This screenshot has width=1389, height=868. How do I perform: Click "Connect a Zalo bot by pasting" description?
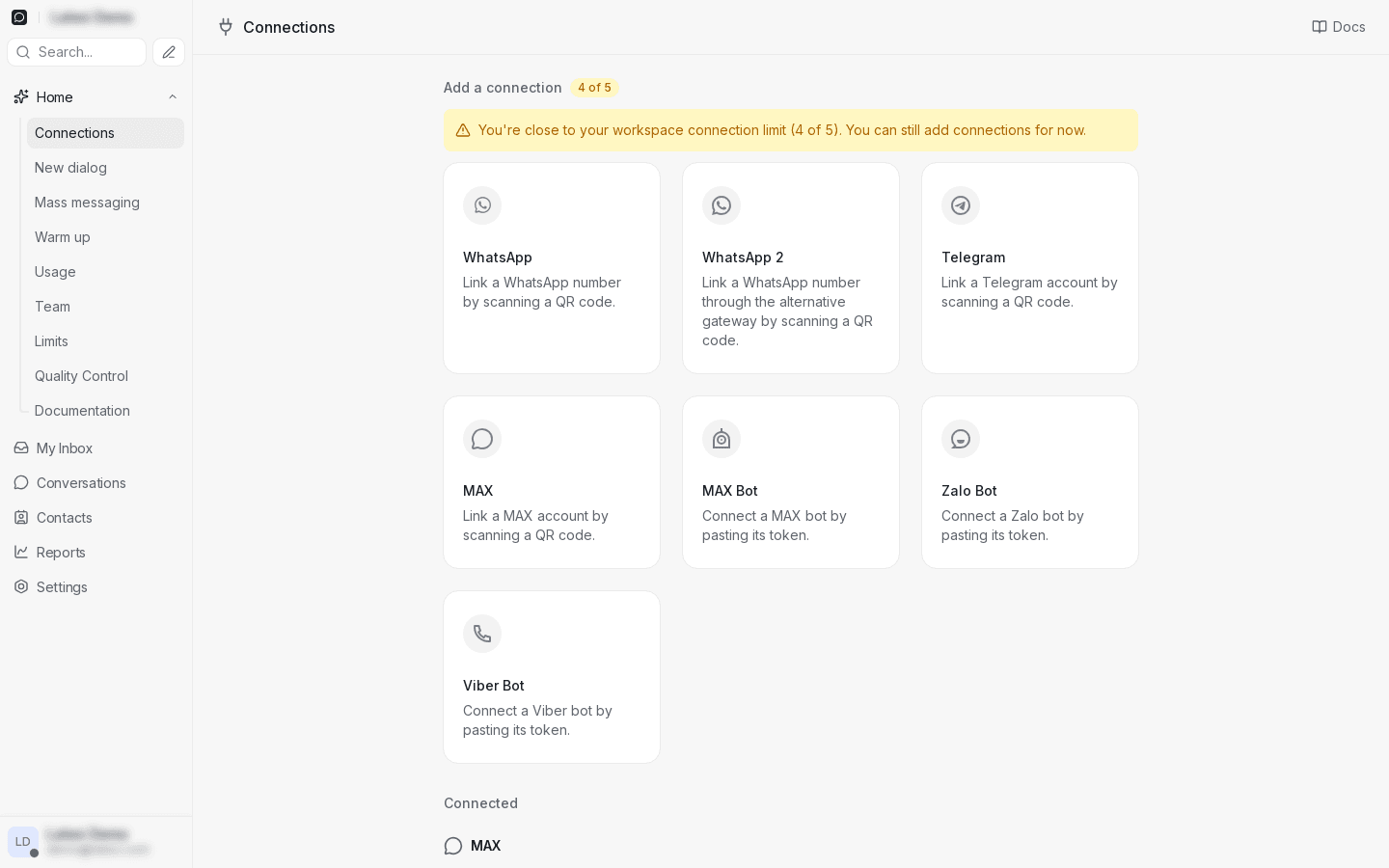coord(1013,526)
